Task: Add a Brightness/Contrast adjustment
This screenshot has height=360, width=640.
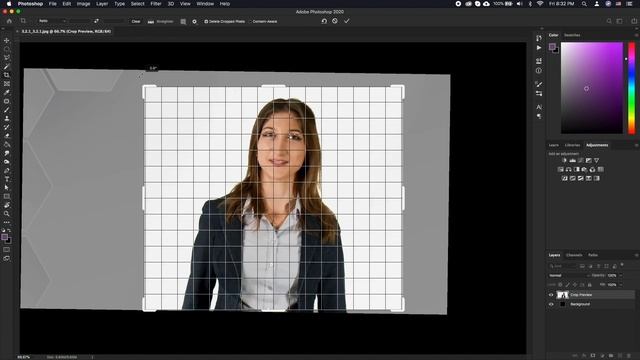Action: [x=564, y=160]
